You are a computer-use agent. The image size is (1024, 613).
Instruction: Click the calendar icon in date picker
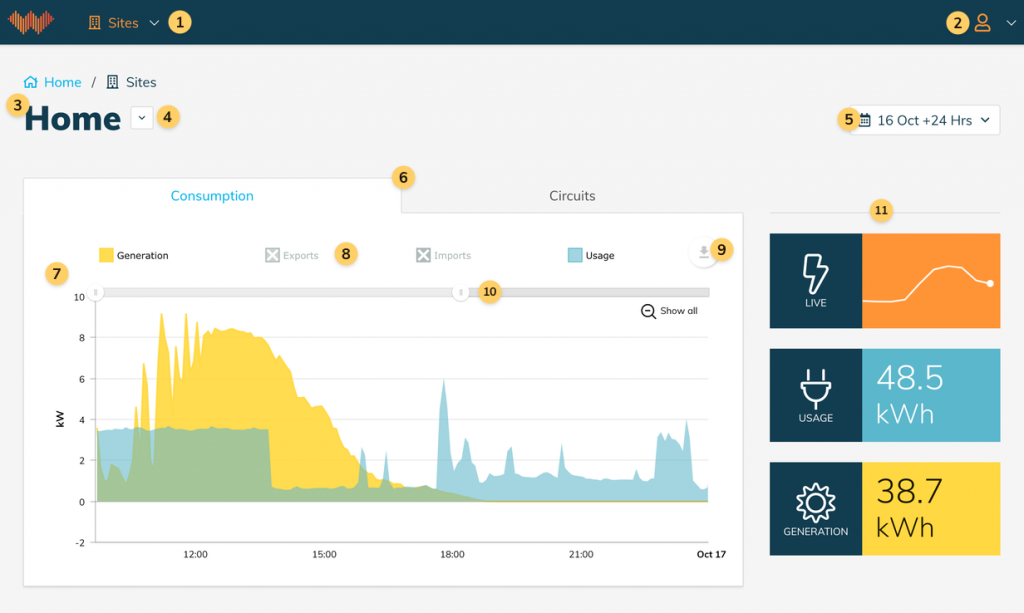[x=865, y=120]
